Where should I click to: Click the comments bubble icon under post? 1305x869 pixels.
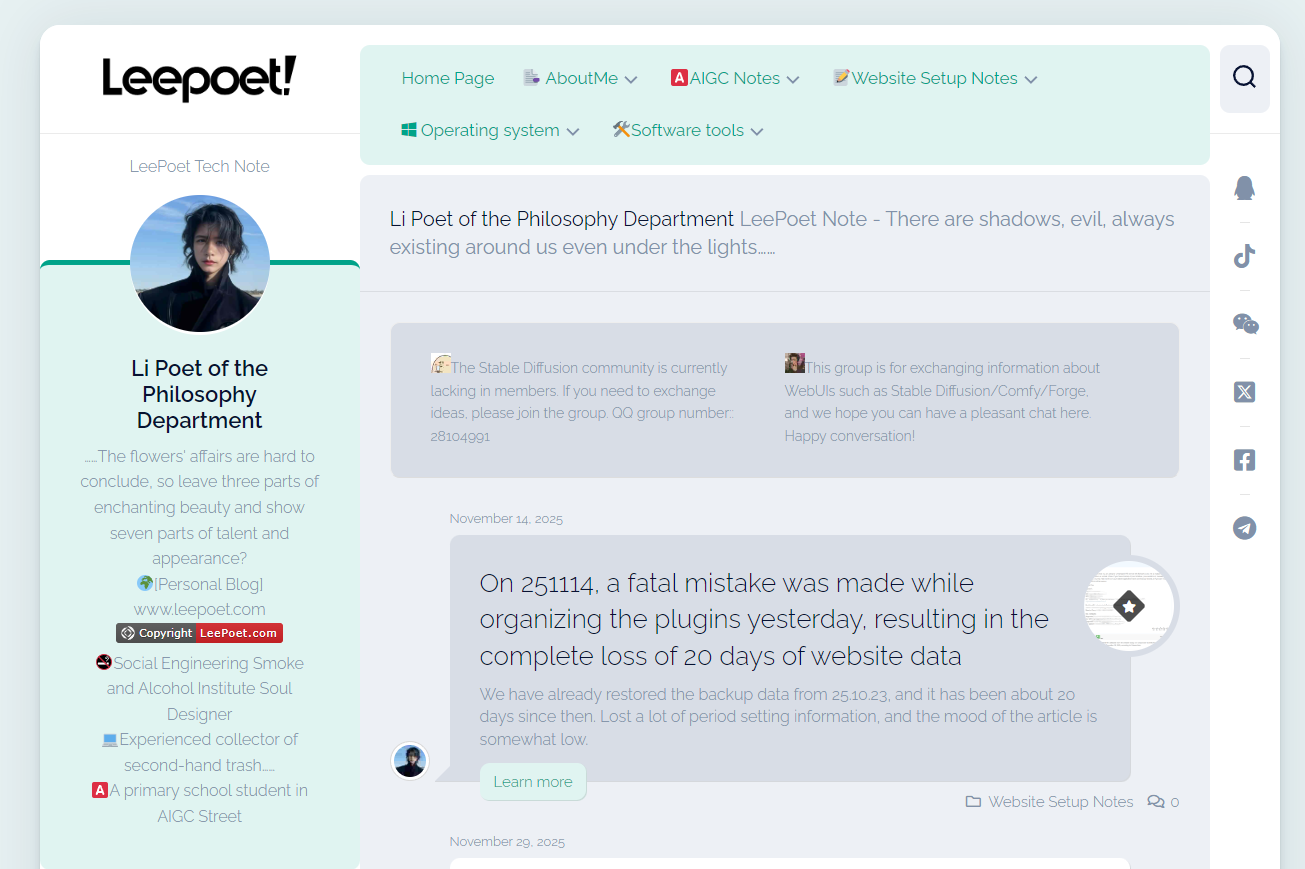click(1156, 802)
